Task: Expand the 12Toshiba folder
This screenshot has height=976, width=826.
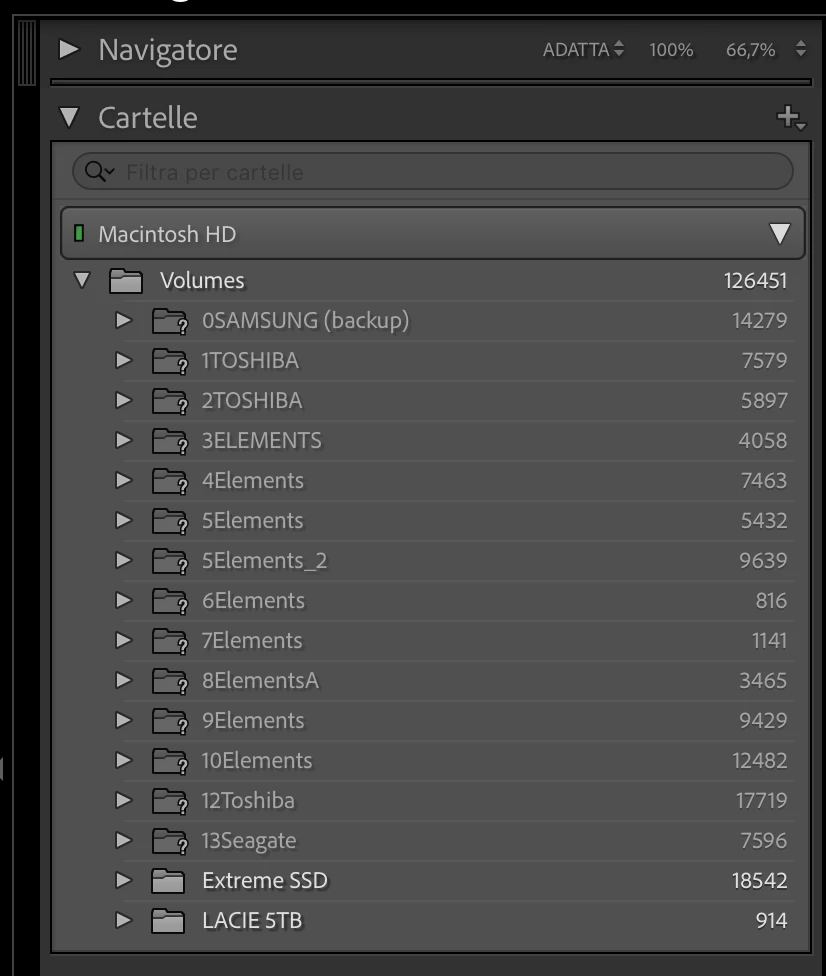Action: 124,800
